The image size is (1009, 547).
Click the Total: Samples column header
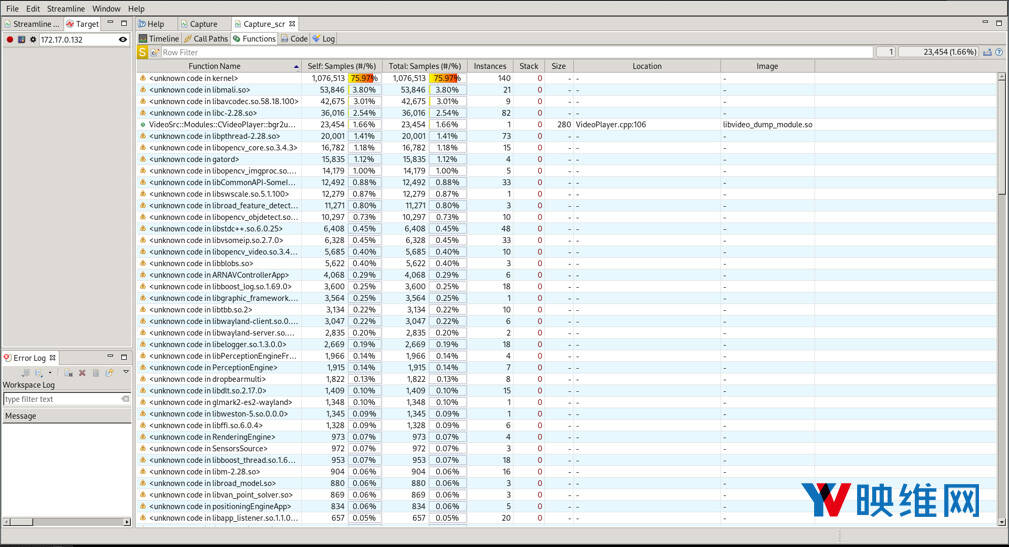(x=425, y=66)
